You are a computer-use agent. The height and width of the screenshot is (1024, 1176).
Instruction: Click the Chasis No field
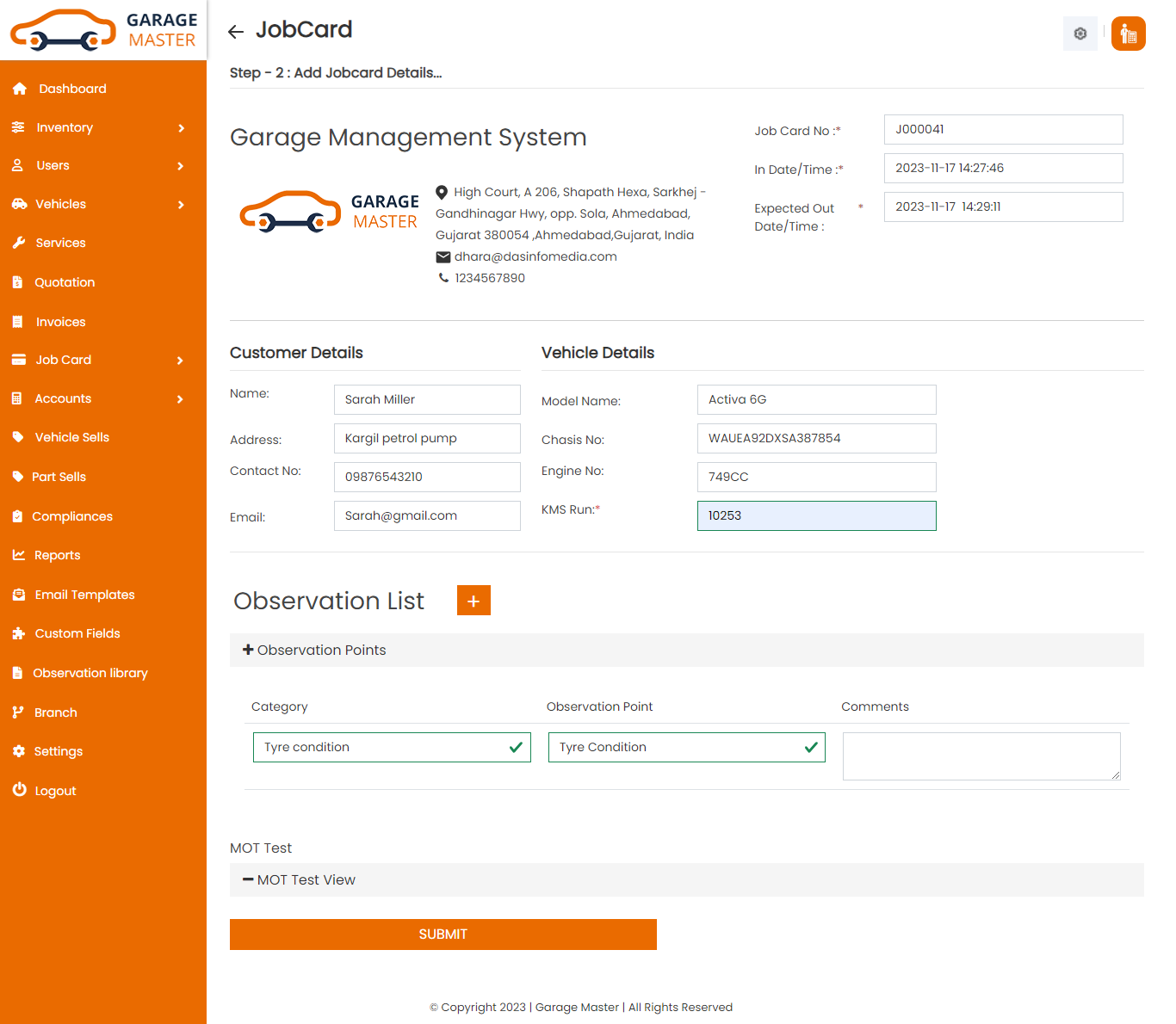tap(817, 438)
